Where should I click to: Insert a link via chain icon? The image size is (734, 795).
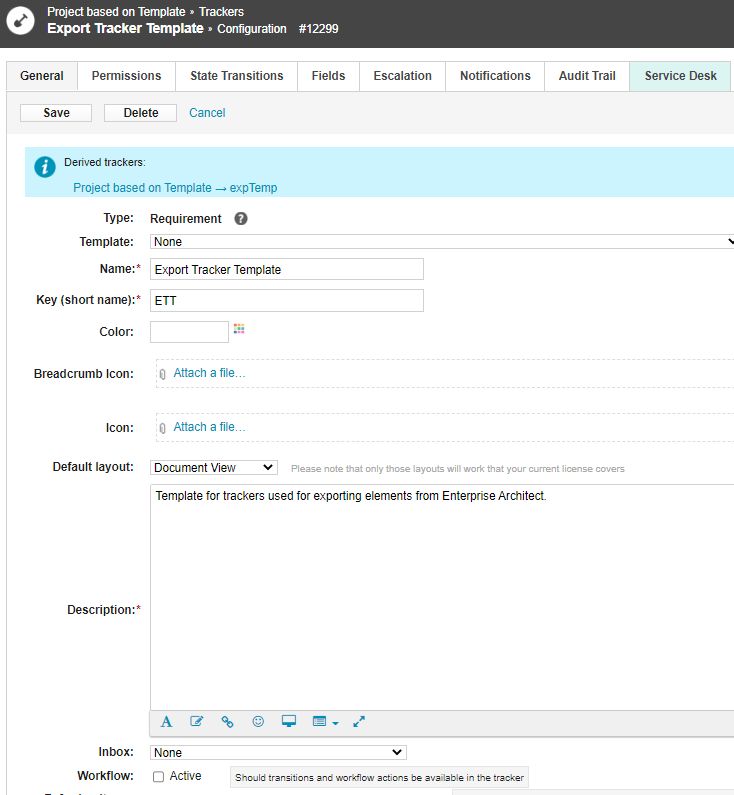[228, 721]
